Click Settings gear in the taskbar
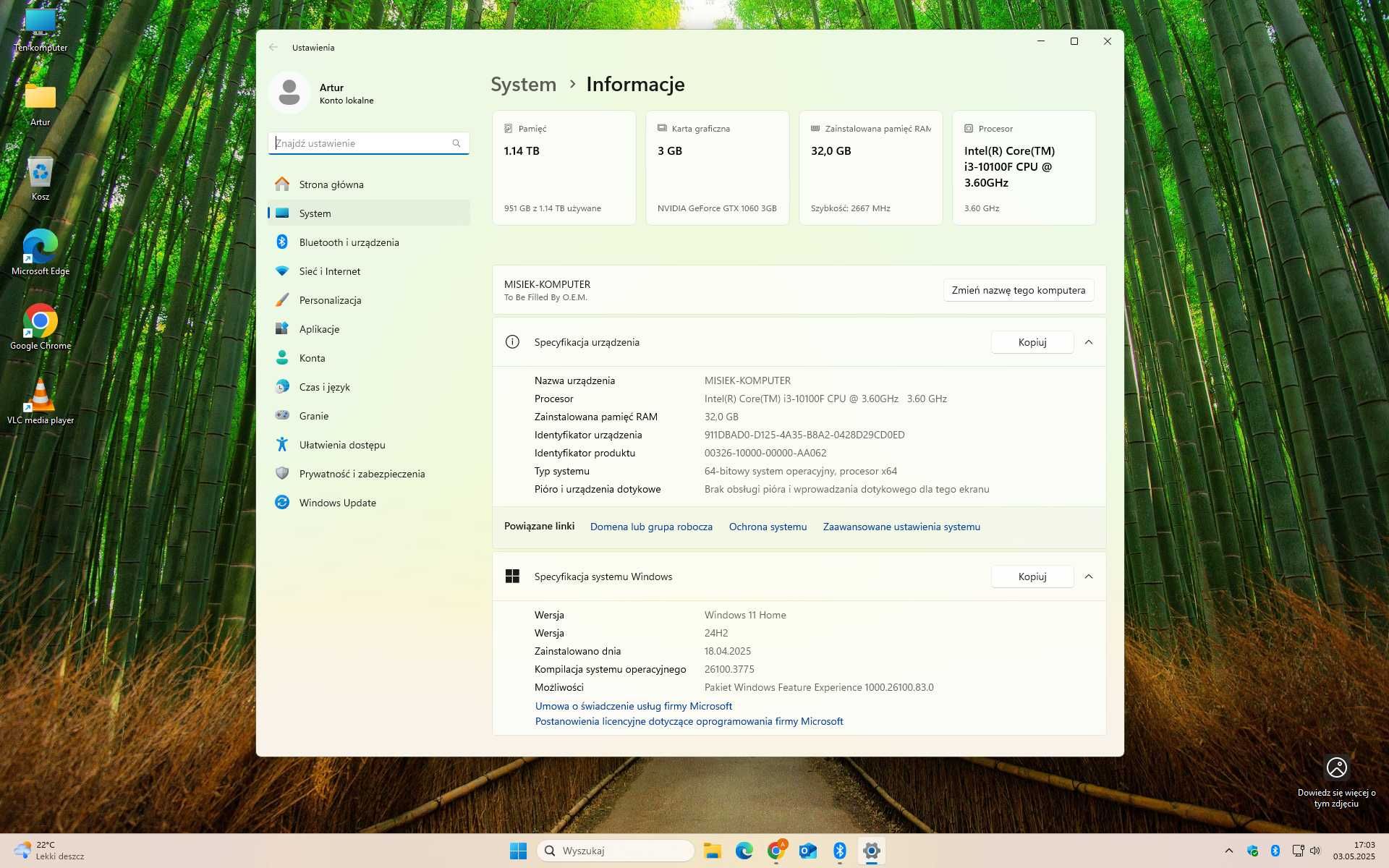1389x868 pixels. tap(872, 851)
